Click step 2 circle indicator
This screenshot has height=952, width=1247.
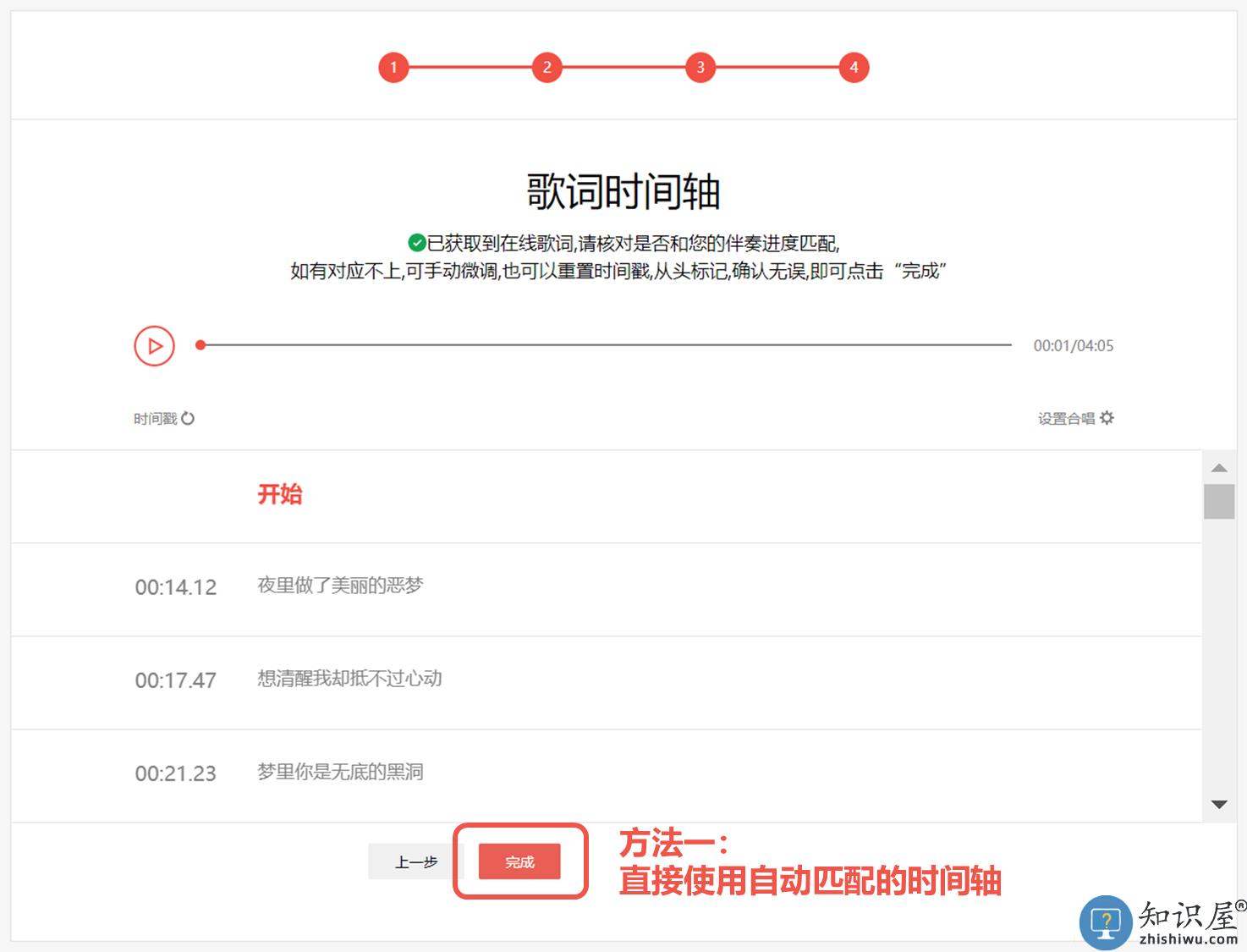point(547,68)
